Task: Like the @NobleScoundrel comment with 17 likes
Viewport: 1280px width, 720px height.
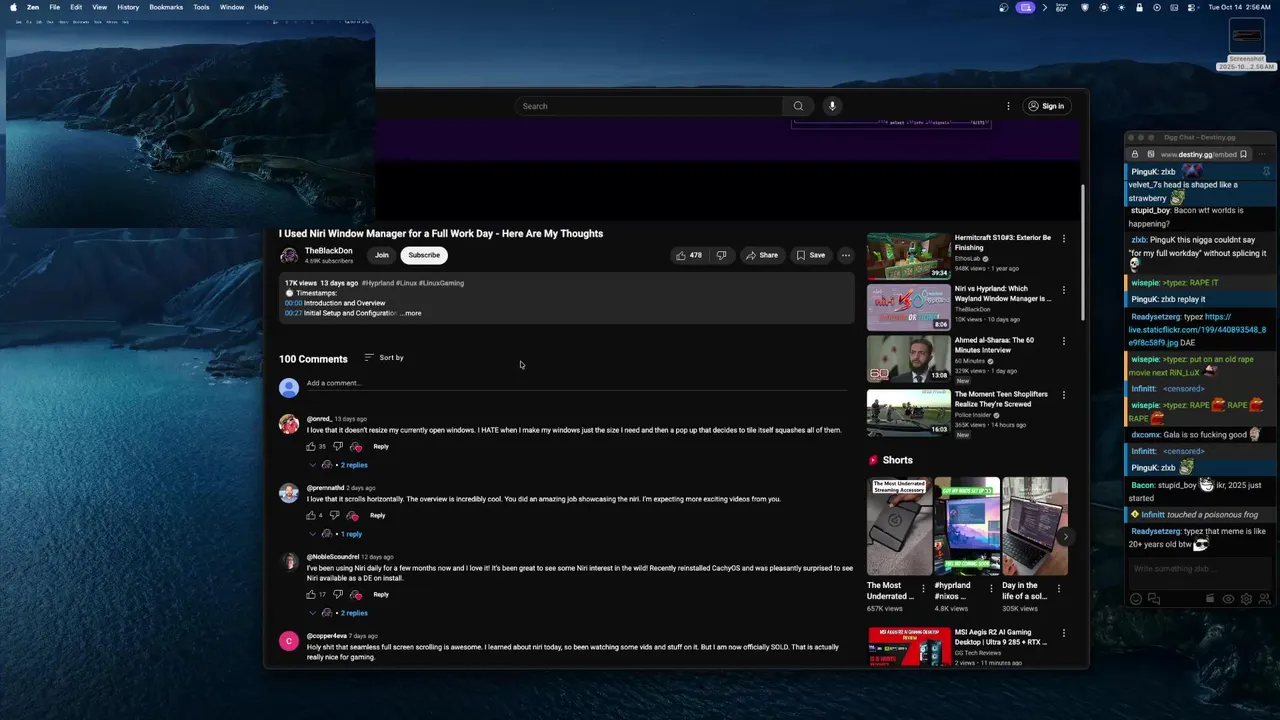Action: pos(311,595)
